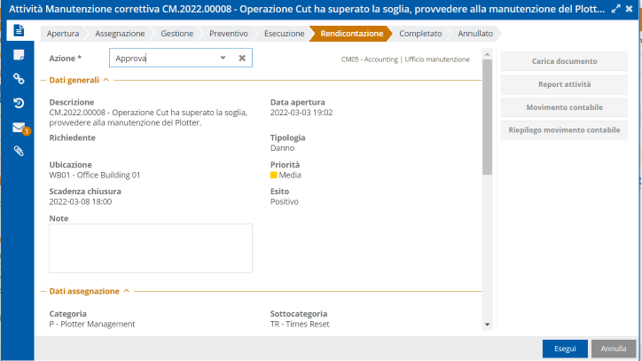
Task: Collapse the Dati assegnazione section
Action: point(126,291)
